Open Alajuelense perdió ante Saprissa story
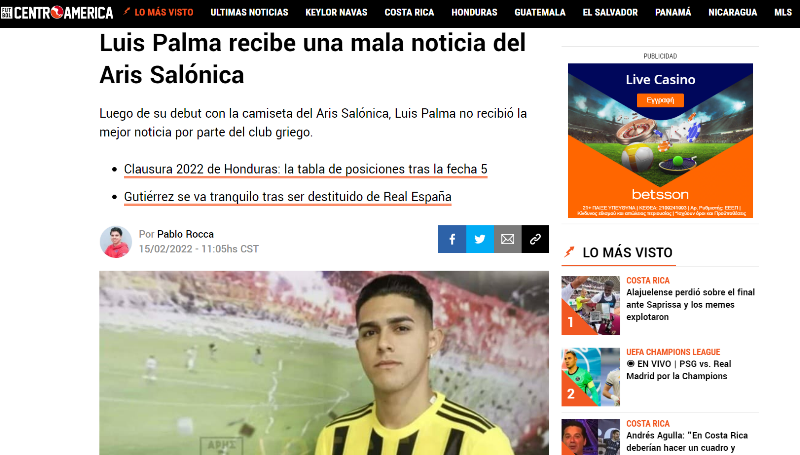The height and width of the screenshot is (455, 800). pos(690,305)
